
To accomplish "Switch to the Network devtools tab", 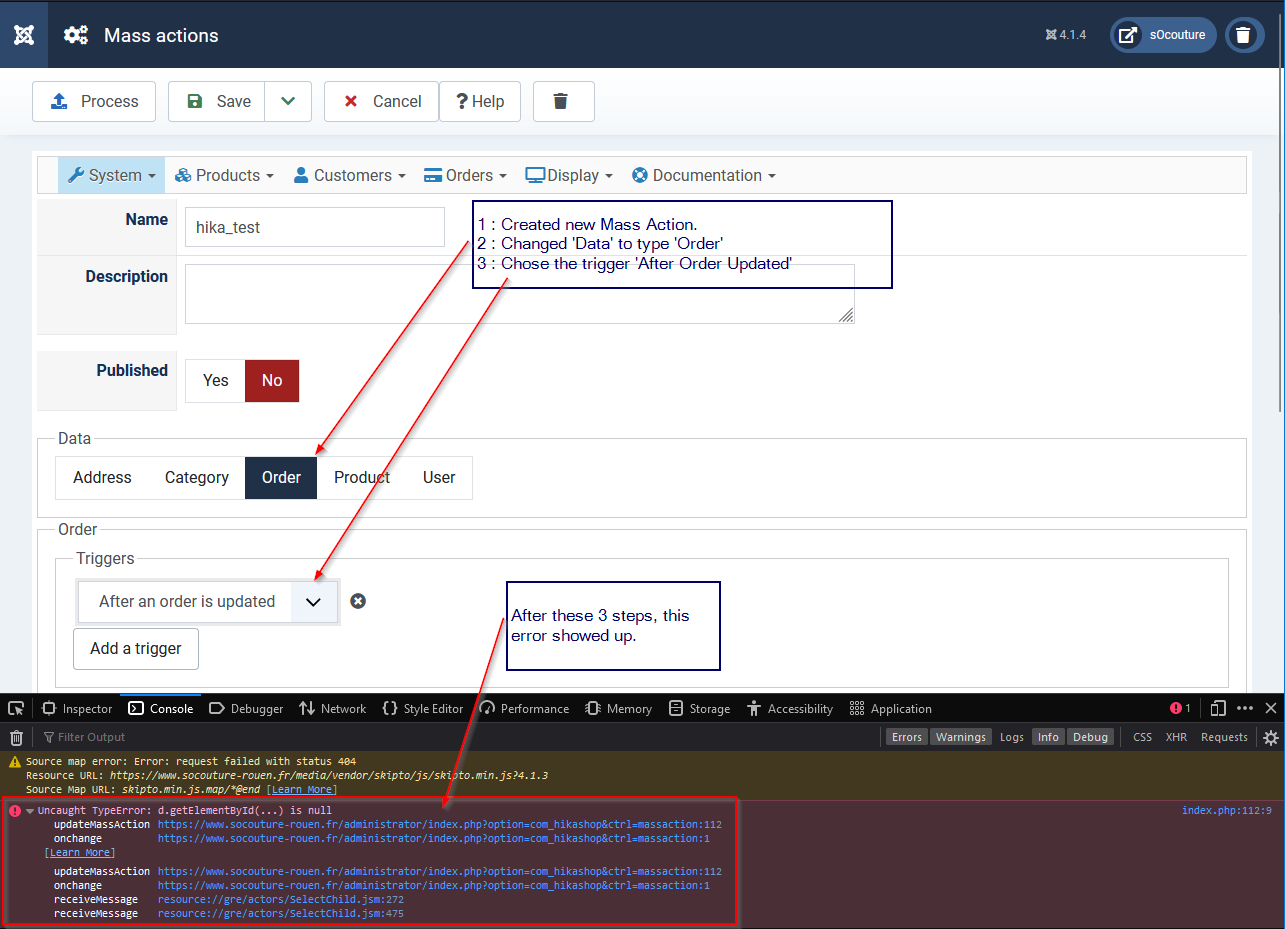I will (333, 708).
